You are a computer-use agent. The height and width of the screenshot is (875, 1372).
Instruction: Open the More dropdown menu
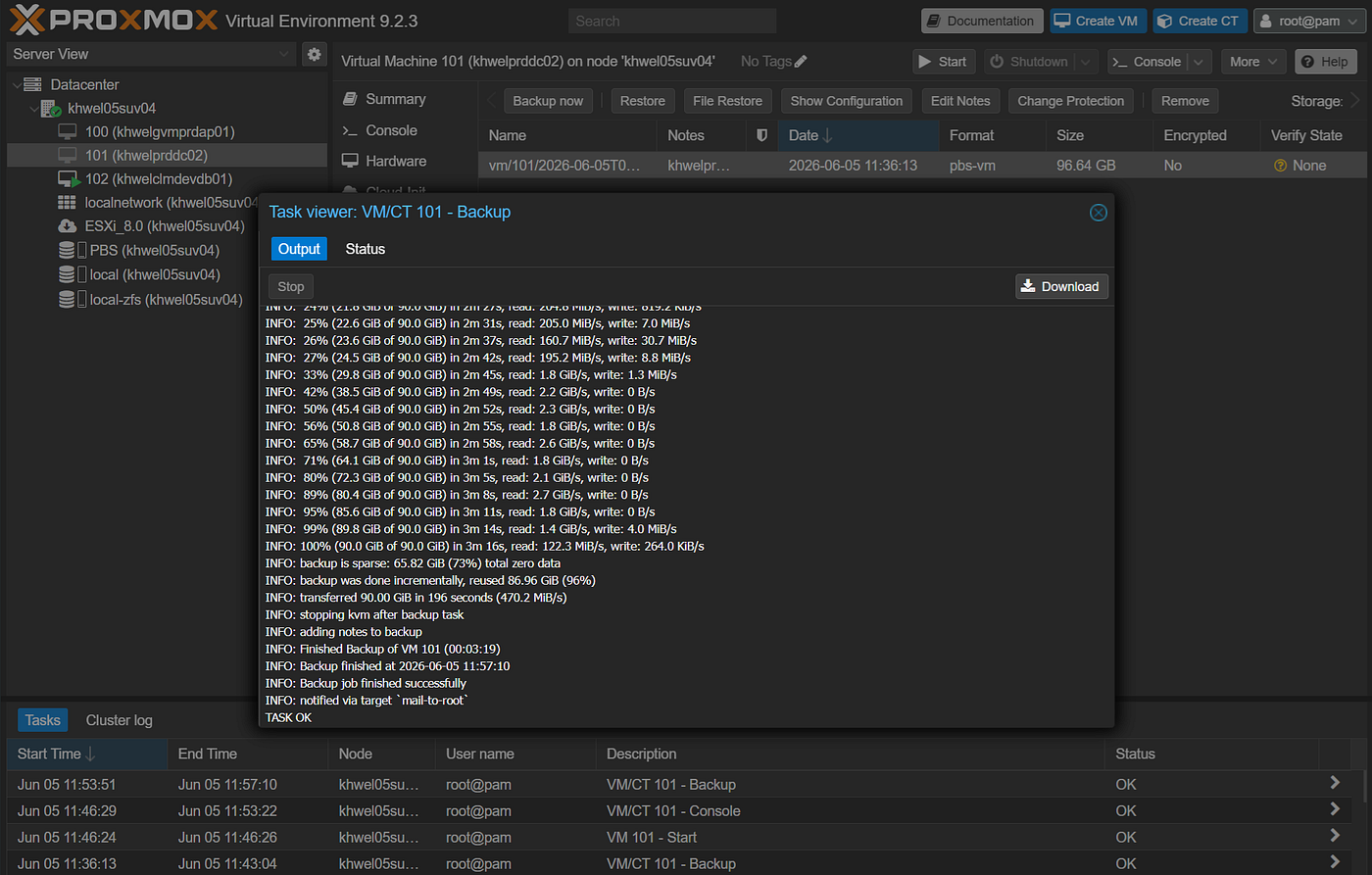pos(1253,62)
